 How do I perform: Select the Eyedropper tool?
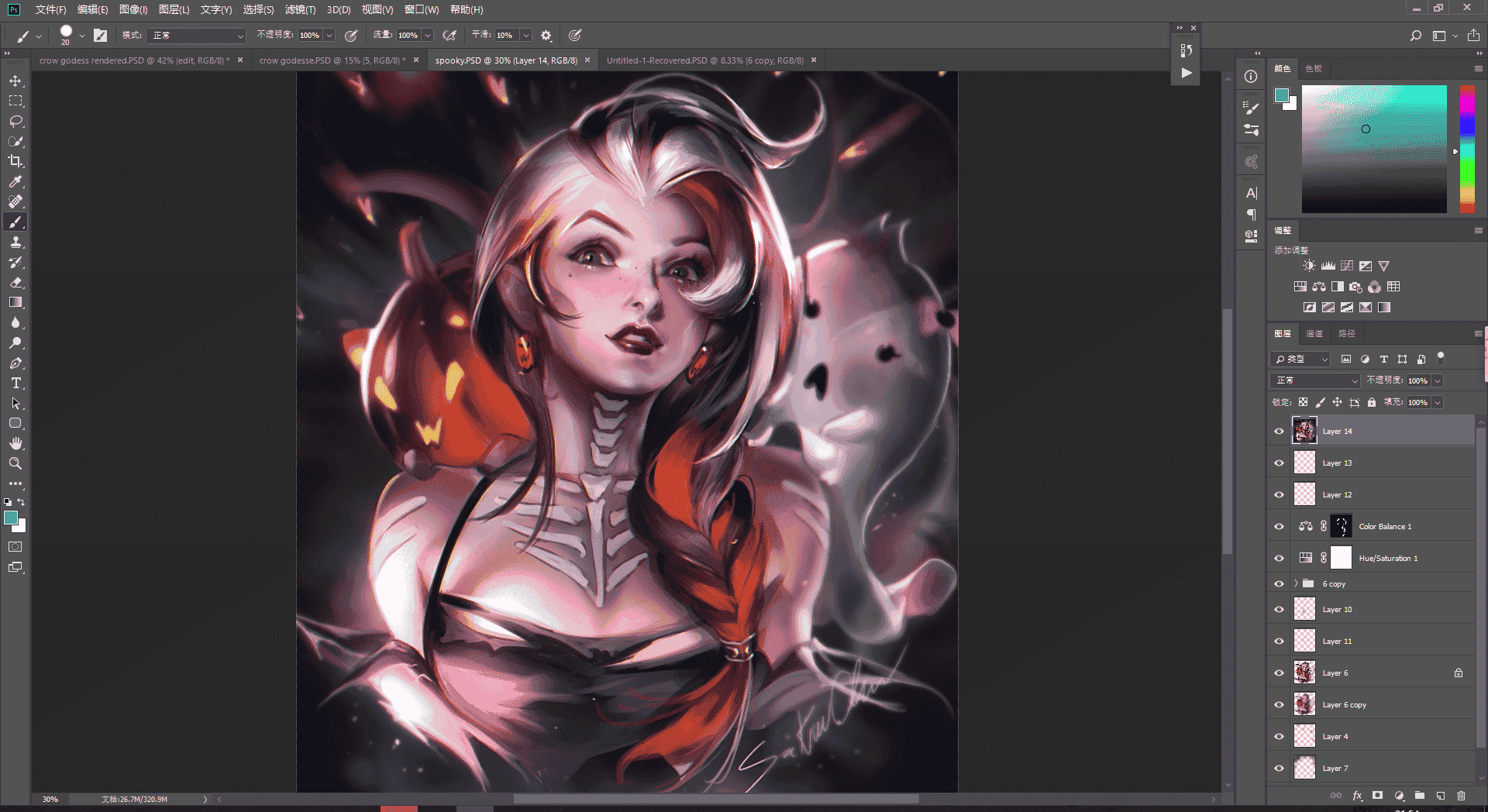tap(15, 181)
